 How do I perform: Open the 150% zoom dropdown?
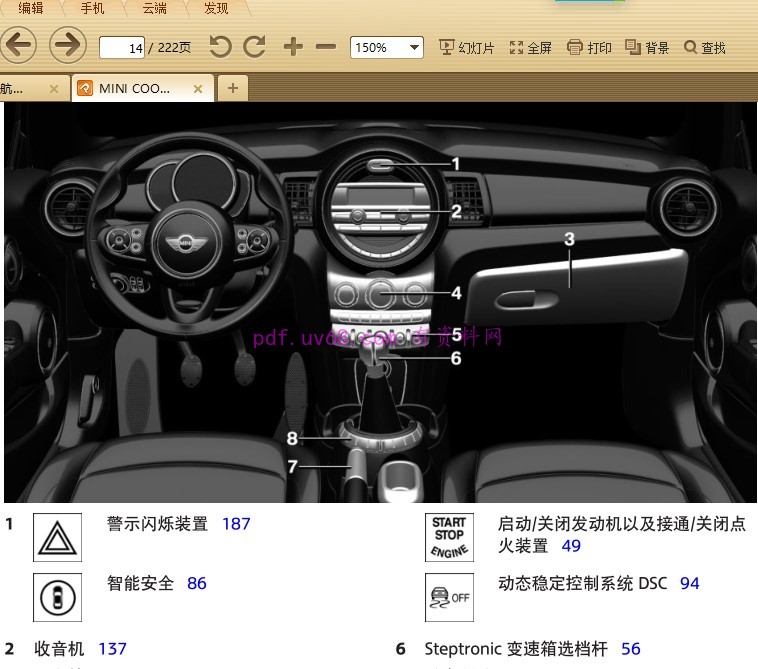tap(387, 47)
